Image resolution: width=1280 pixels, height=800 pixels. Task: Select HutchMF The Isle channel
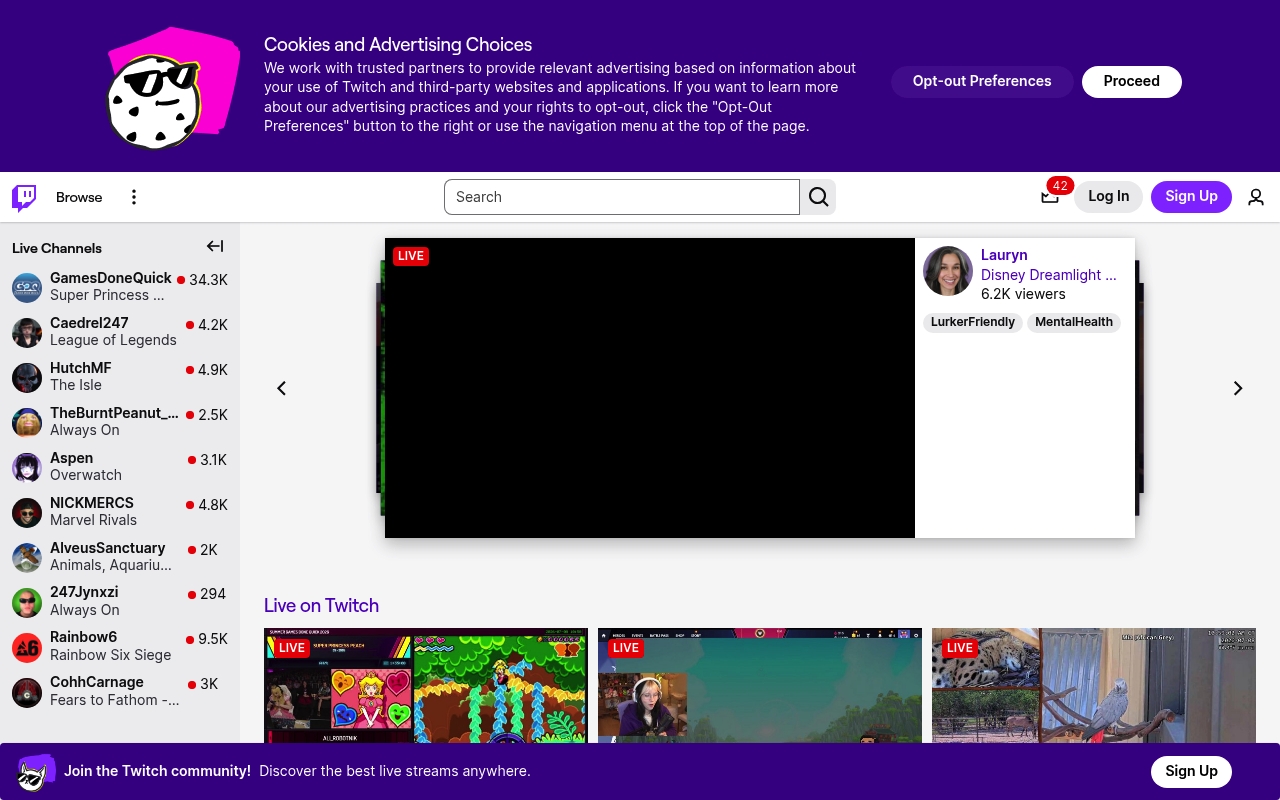(x=120, y=378)
